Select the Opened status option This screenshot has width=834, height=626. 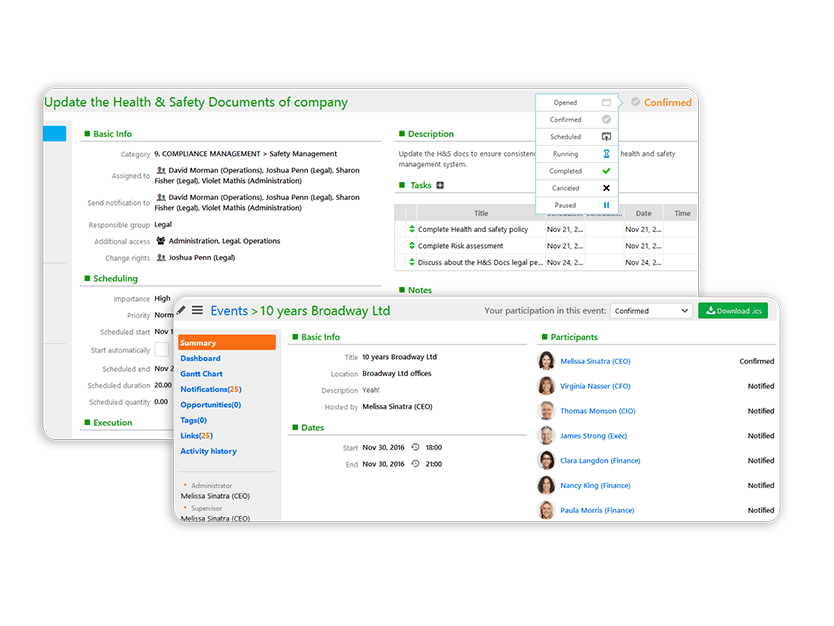[577, 103]
